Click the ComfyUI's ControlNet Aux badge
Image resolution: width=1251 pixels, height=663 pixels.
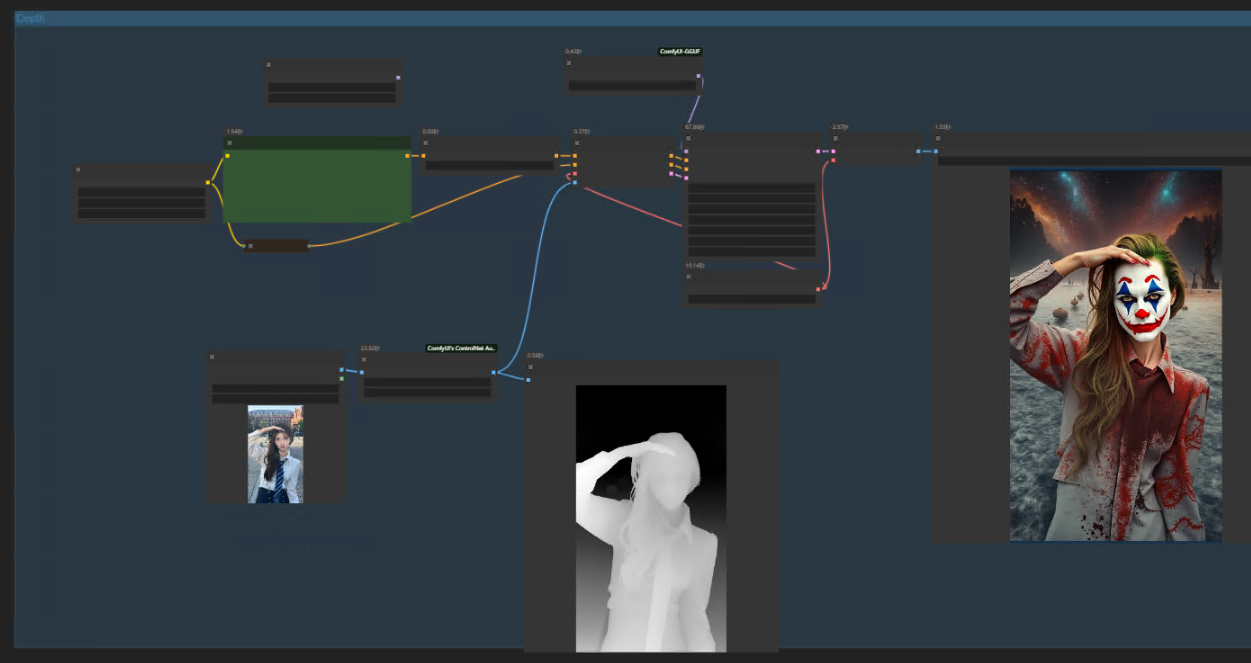[x=461, y=348]
